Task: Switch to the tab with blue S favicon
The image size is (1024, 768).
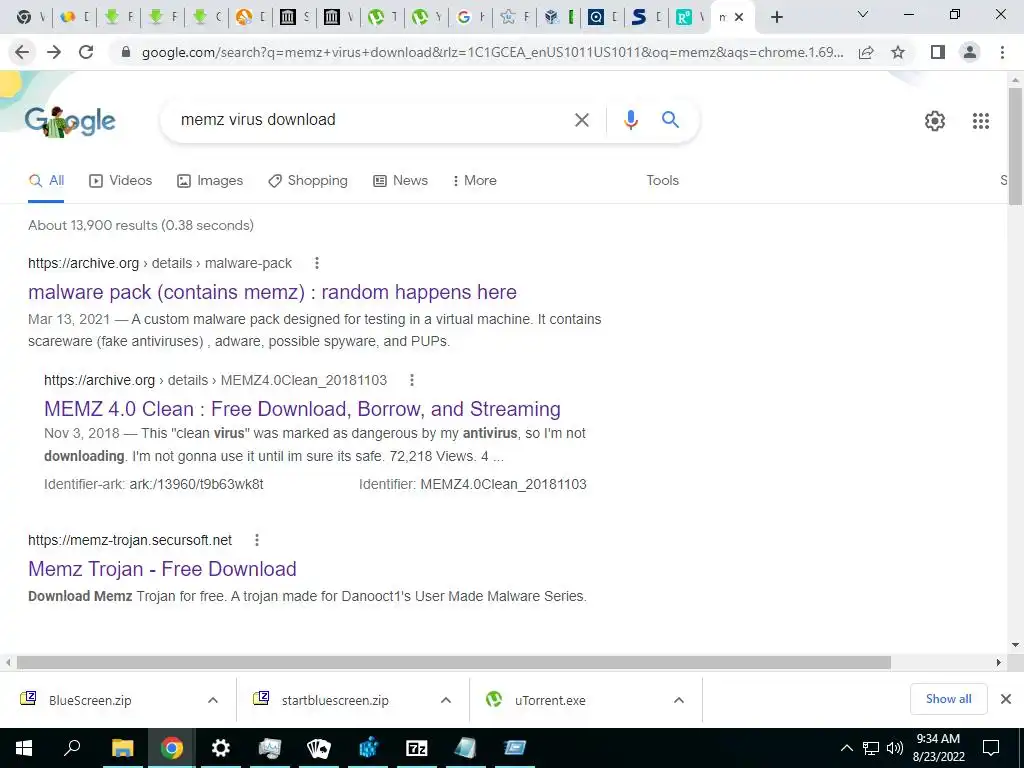Action: tap(639, 17)
